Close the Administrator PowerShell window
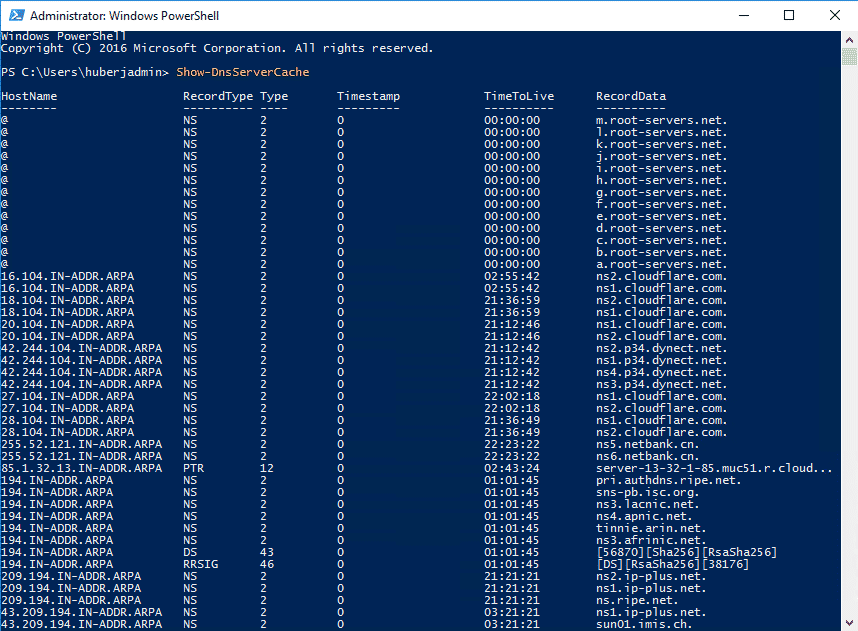Image resolution: width=858 pixels, height=631 pixels. (x=834, y=15)
